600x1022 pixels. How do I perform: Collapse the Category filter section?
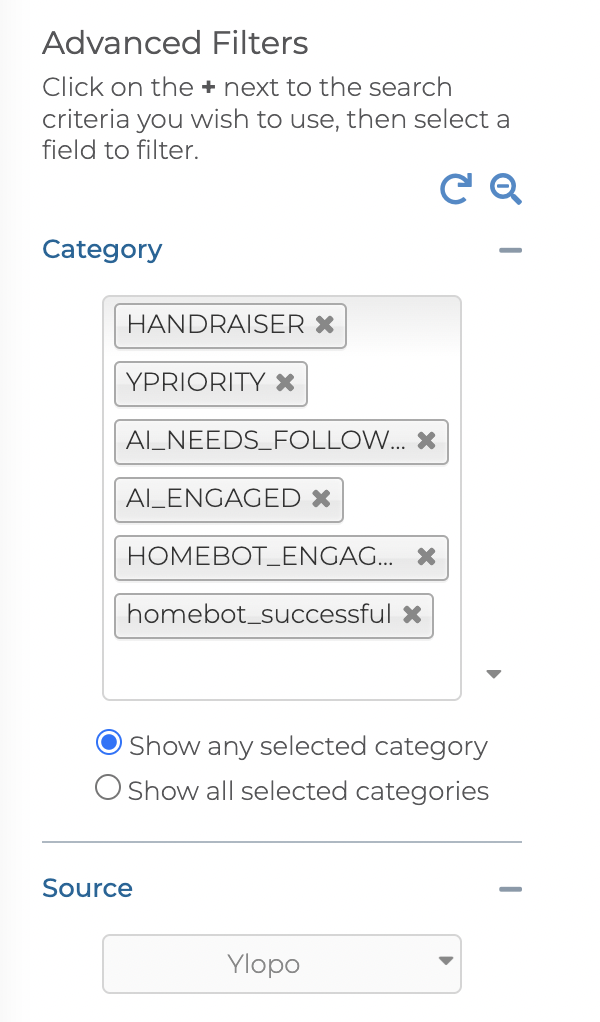510,250
